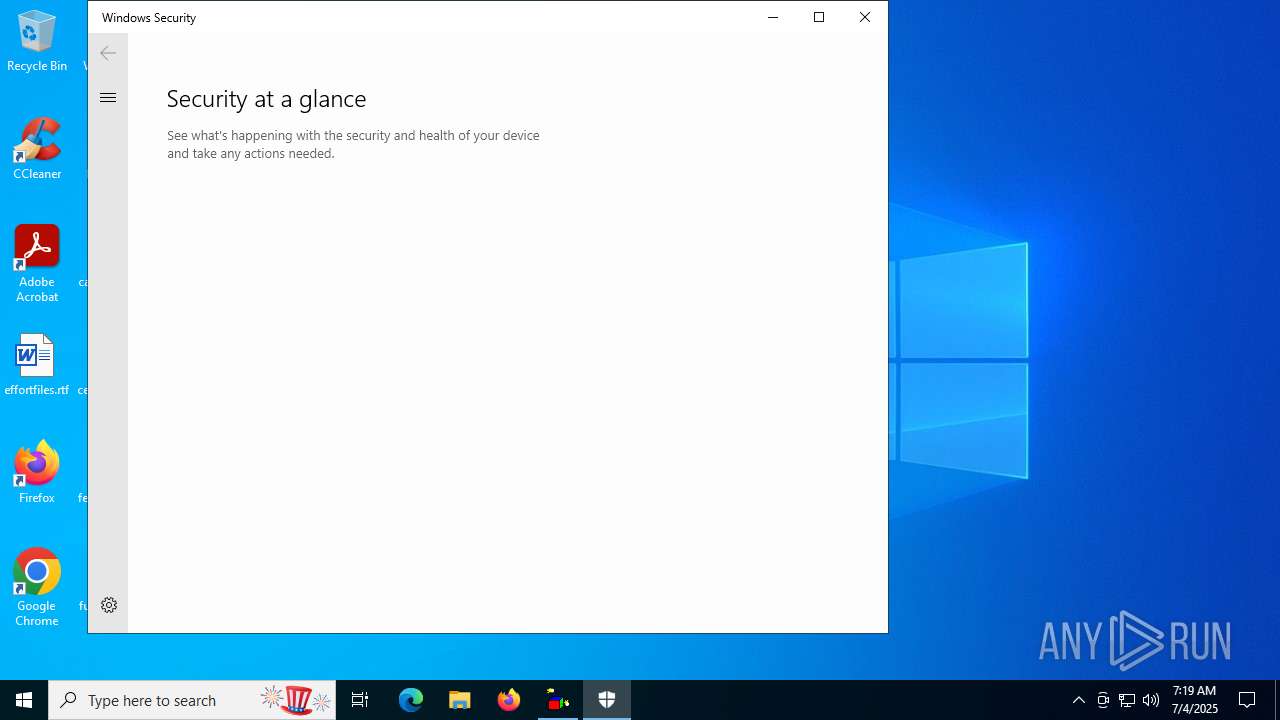The width and height of the screenshot is (1280, 720).
Task: Open File Explorer from the taskbar
Action: click(460, 700)
